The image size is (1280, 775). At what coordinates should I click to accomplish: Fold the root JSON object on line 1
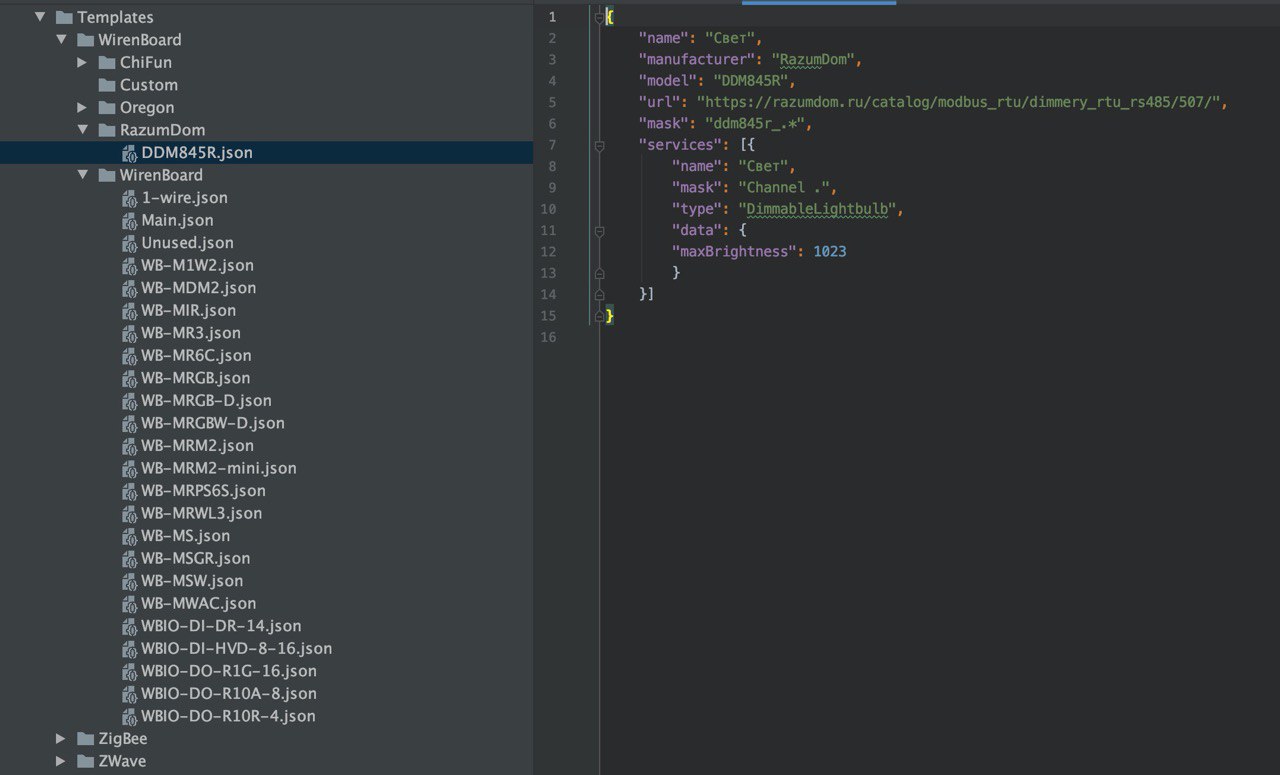point(599,17)
